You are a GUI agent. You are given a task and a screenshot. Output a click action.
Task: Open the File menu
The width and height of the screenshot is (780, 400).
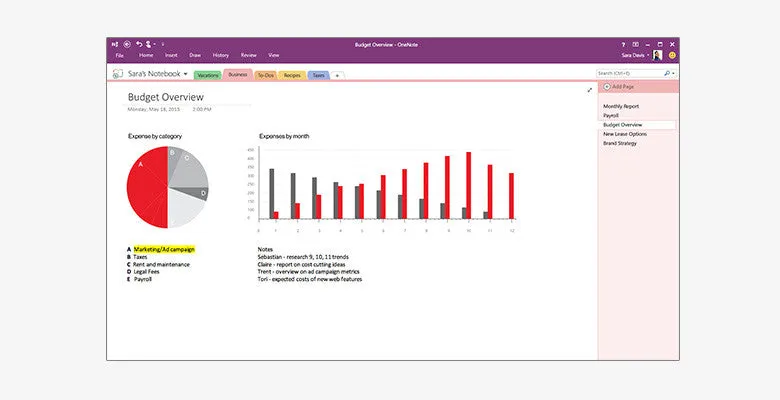119,55
